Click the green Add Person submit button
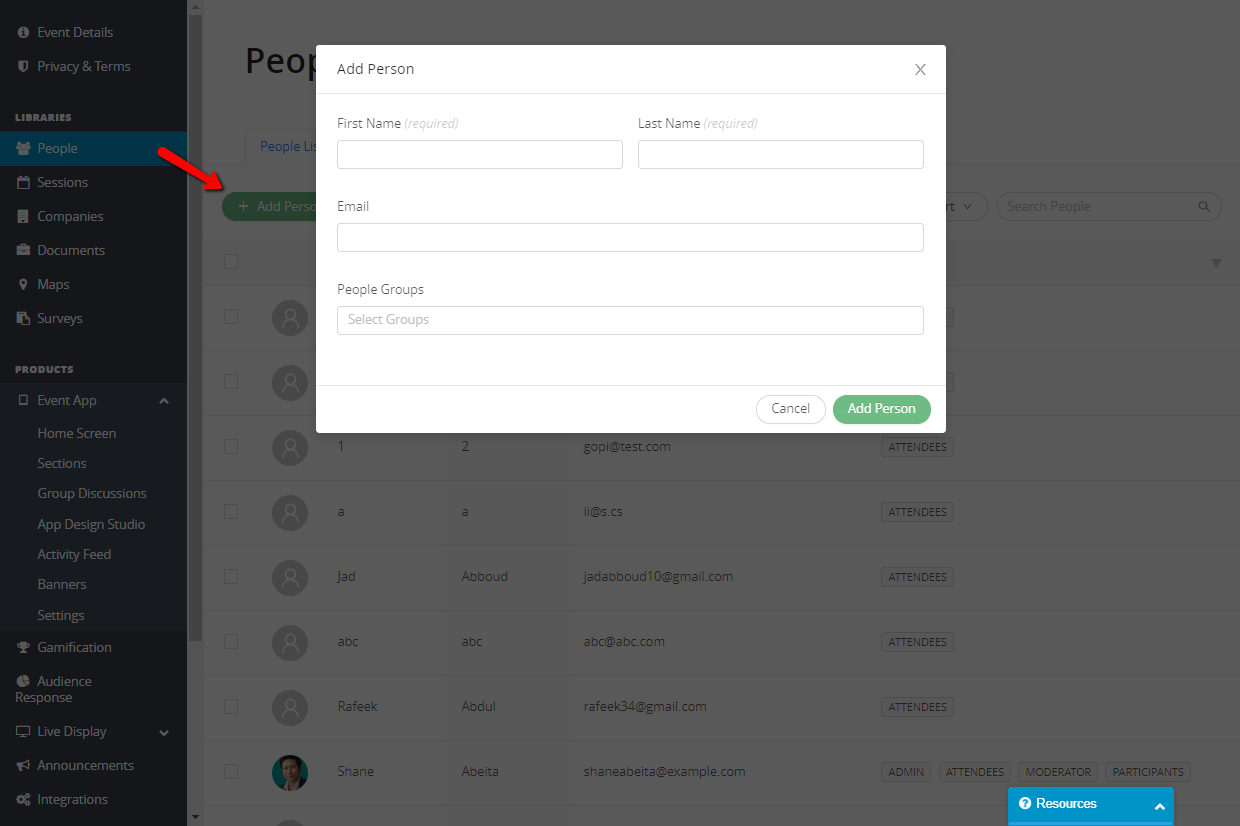 point(882,409)
